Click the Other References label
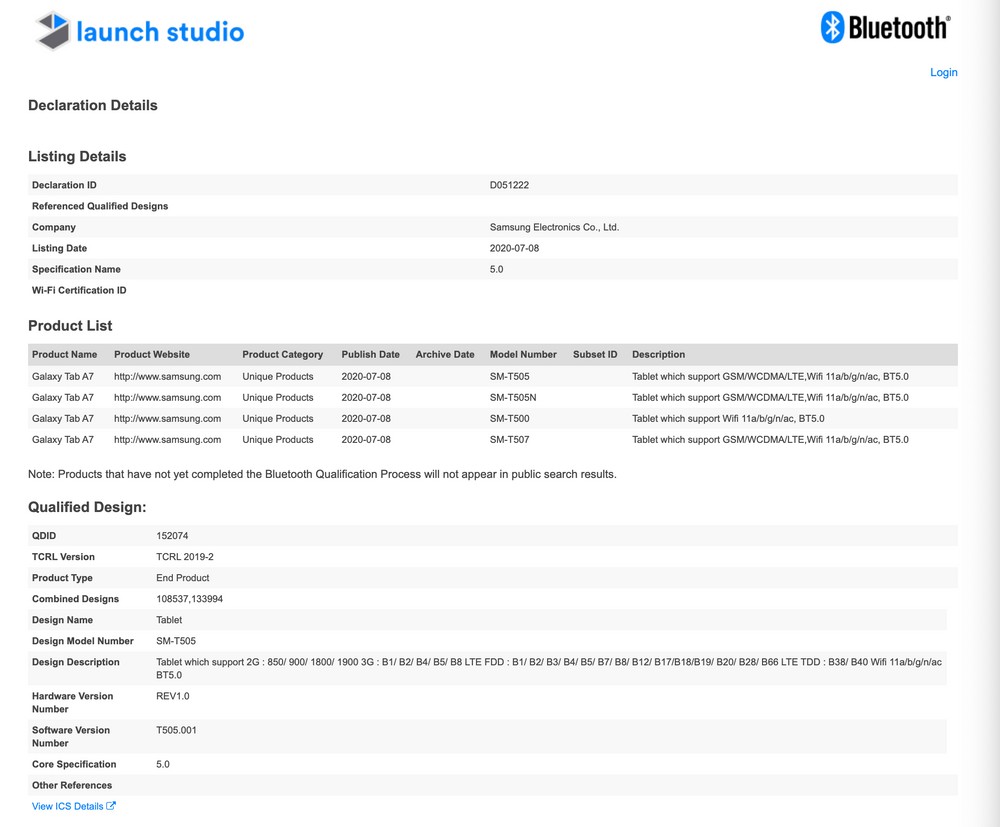This screenshot has height=827, width=1000. point(72,785)
